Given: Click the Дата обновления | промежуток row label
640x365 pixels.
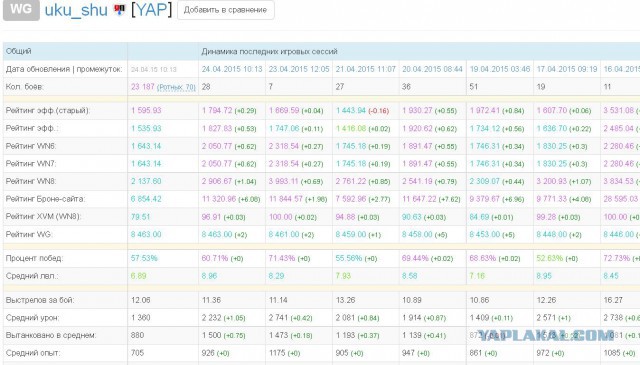Looking at the screenshot, I should (64, 69).
